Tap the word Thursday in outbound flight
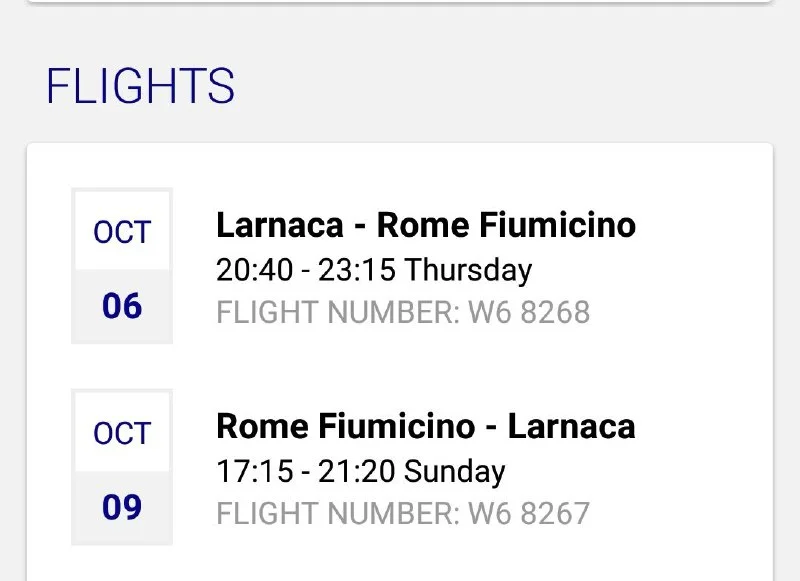This screenshot has height=581, width=800. 469,270
